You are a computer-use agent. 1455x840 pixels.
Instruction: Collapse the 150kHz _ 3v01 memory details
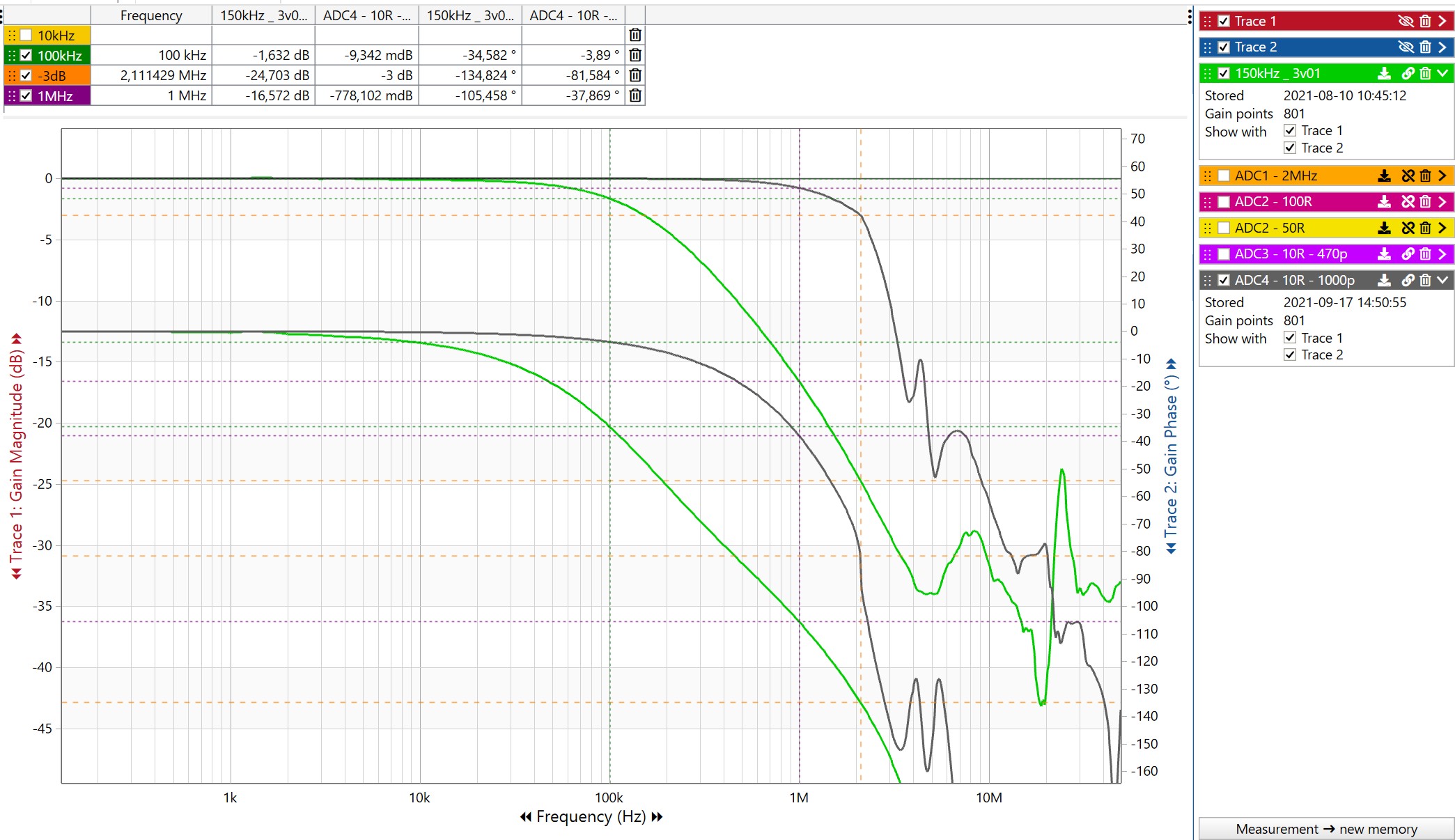click(1442, 73)
